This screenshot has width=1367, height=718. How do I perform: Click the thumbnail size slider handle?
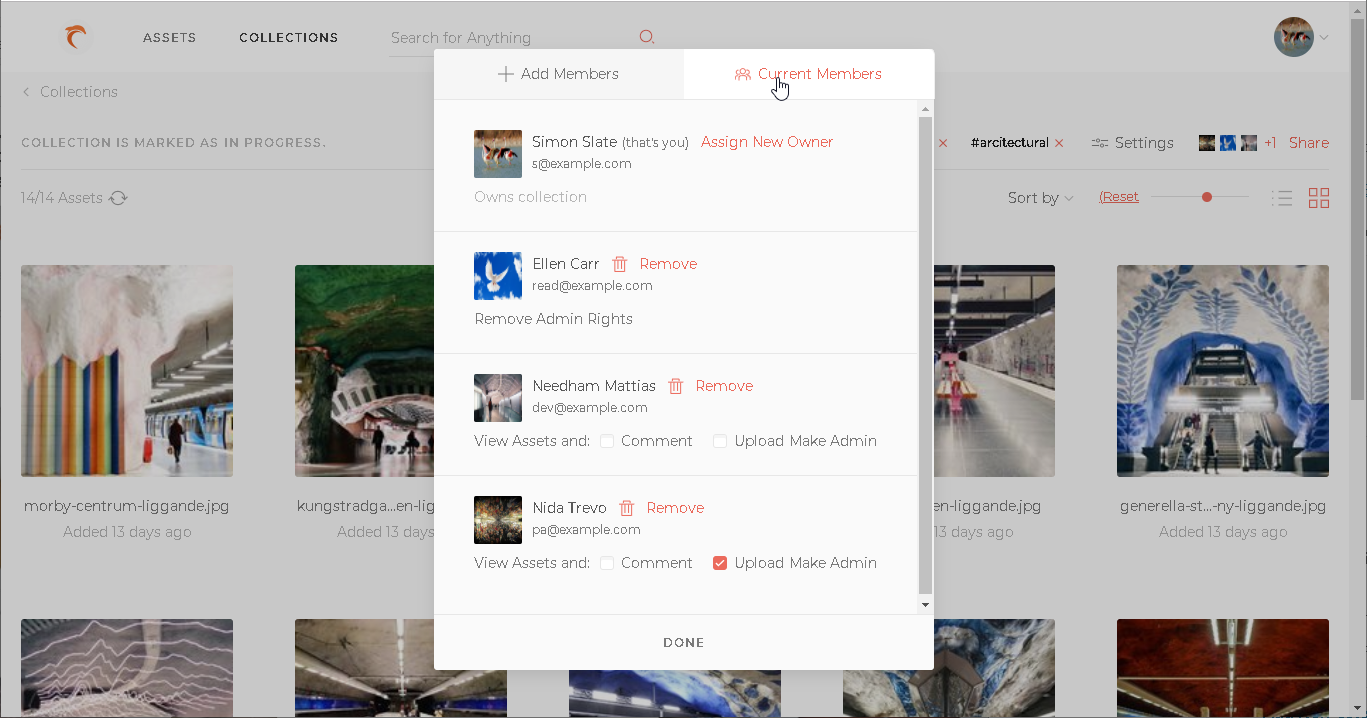(x=1207, y=197)
